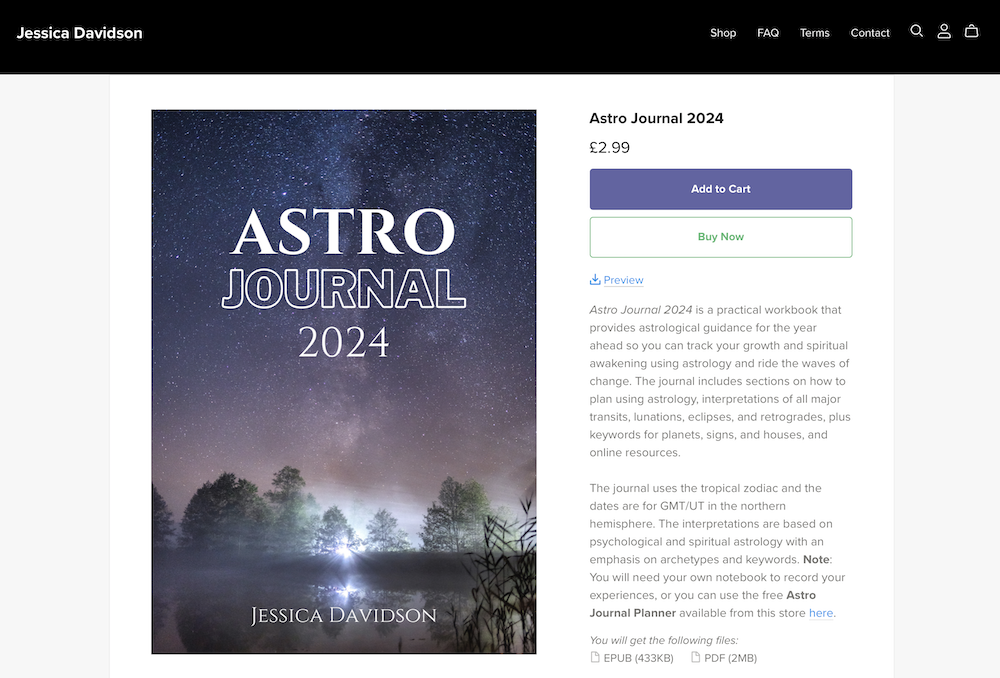
Task: Select the Astro Journal 2024 product title
Action: tap(656, 118)
